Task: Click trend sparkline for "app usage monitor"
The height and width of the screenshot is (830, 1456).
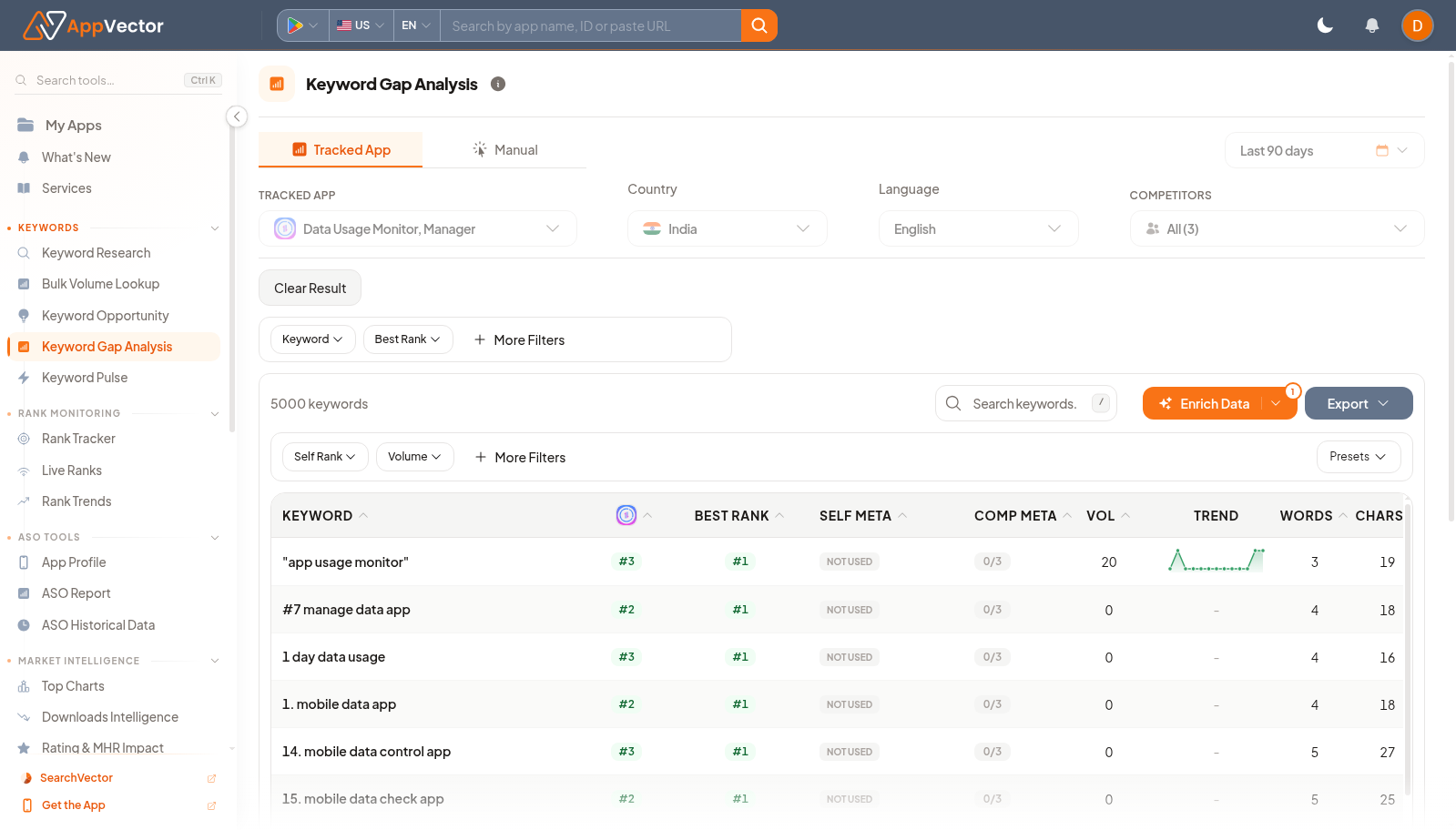Action: pos(1217,561)
